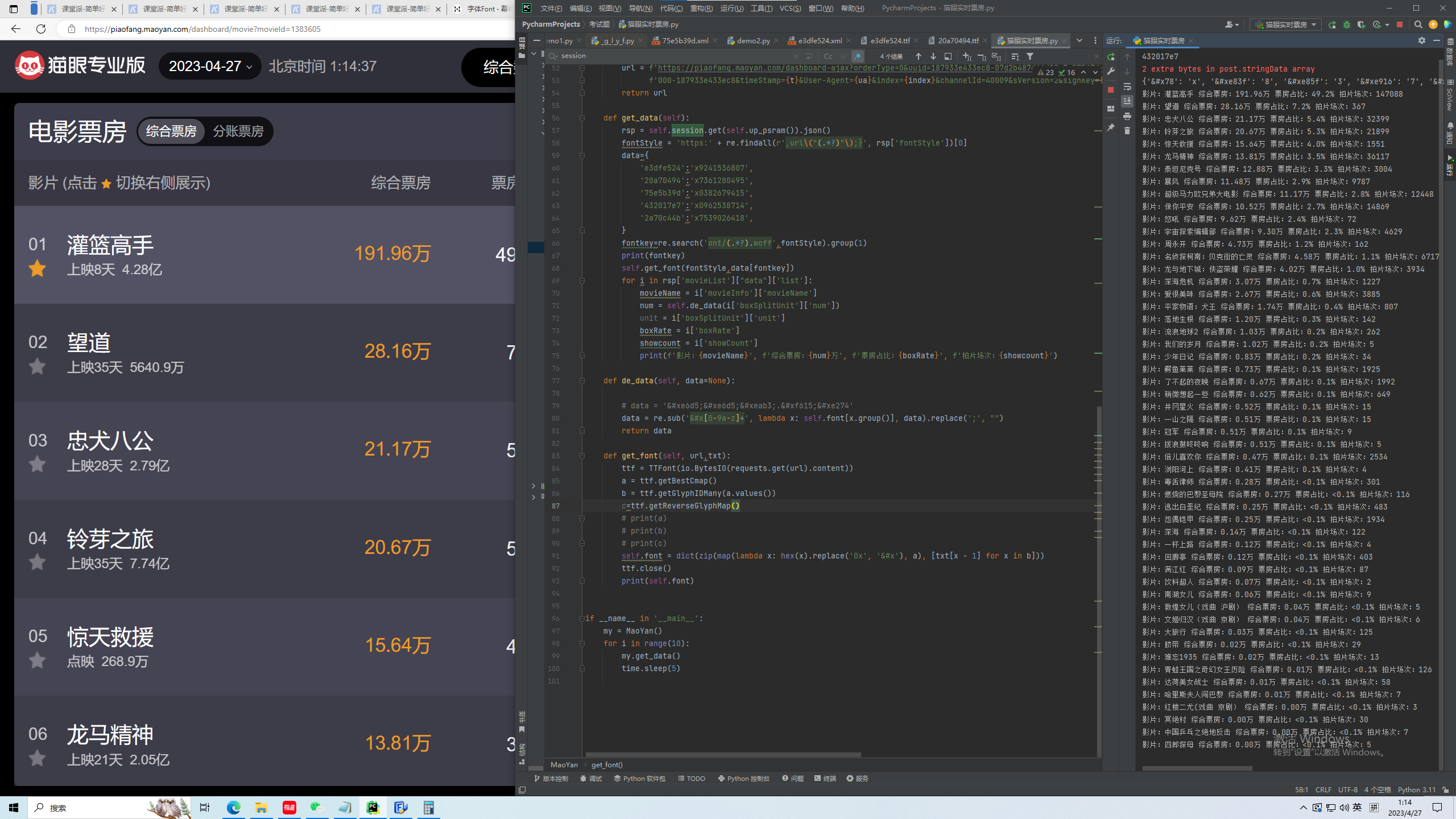Screen dimensions: 1456x819
Task: Refresh the browser page
Action: (41, 29)
